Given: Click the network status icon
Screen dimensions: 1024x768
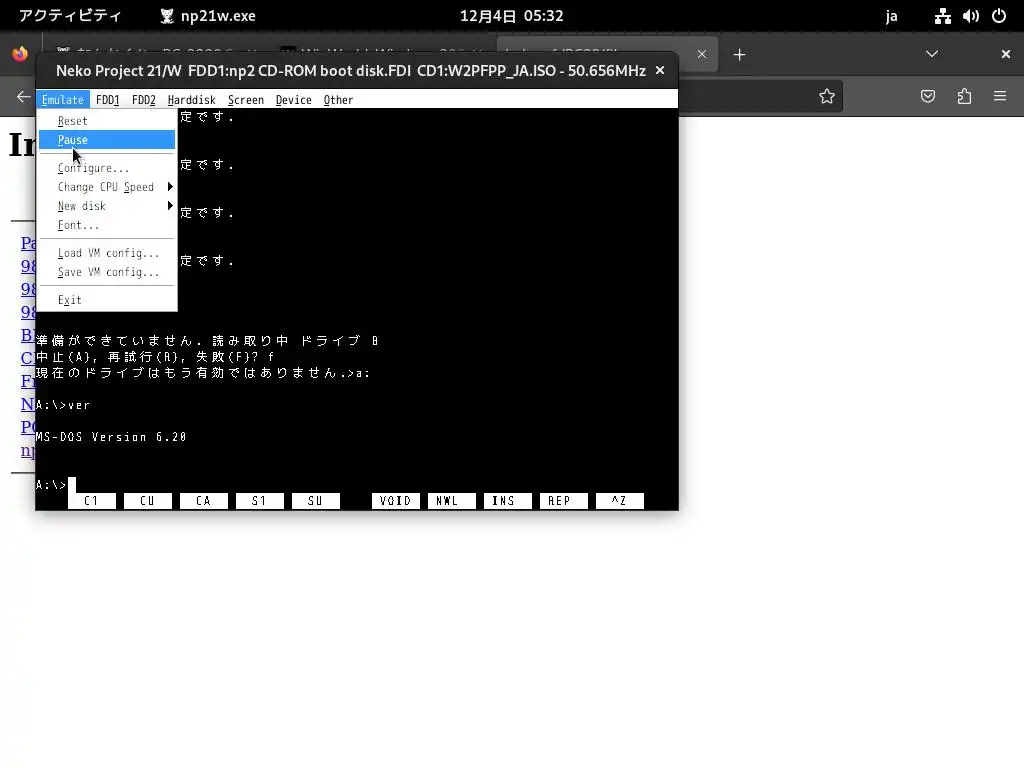Looking at the screenshot, I should [x=942, y=16].
